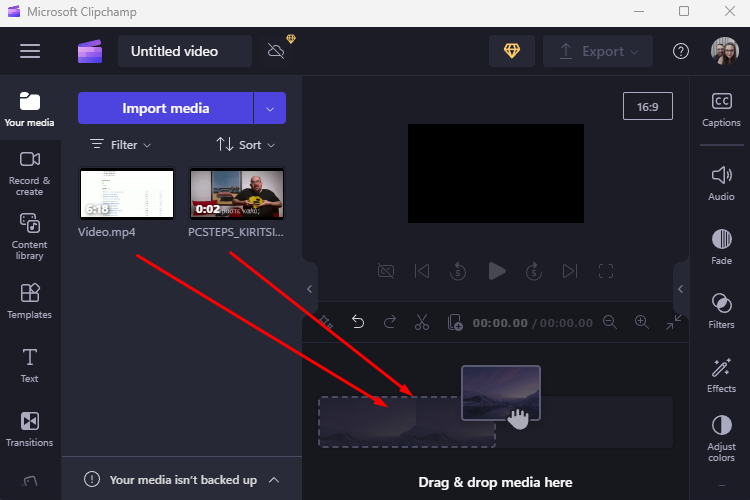Click the cloud backup disabled icon

point(276,51)
